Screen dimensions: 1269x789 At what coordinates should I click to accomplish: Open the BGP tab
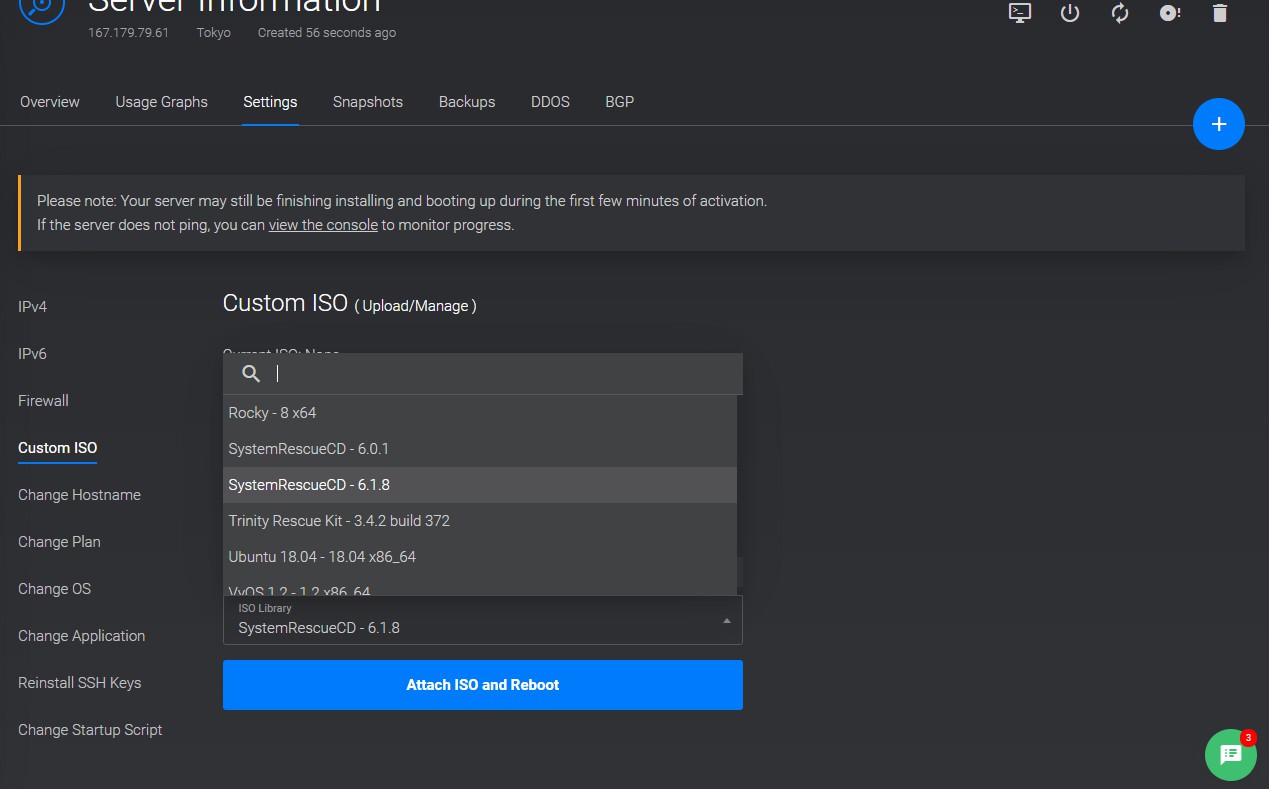[620, 102]
